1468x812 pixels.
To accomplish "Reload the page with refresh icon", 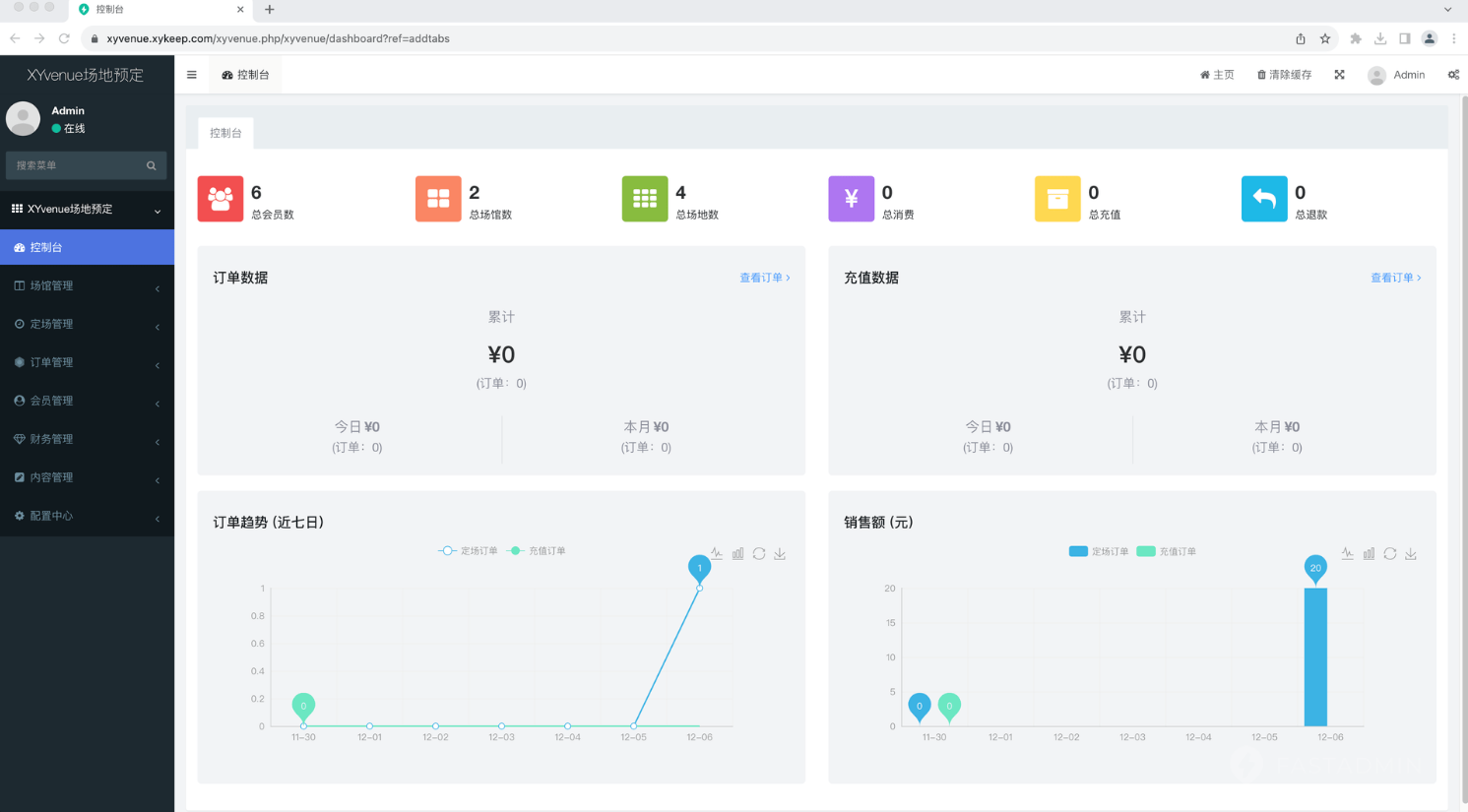I will pyautogui.click(x=64, y=38).
